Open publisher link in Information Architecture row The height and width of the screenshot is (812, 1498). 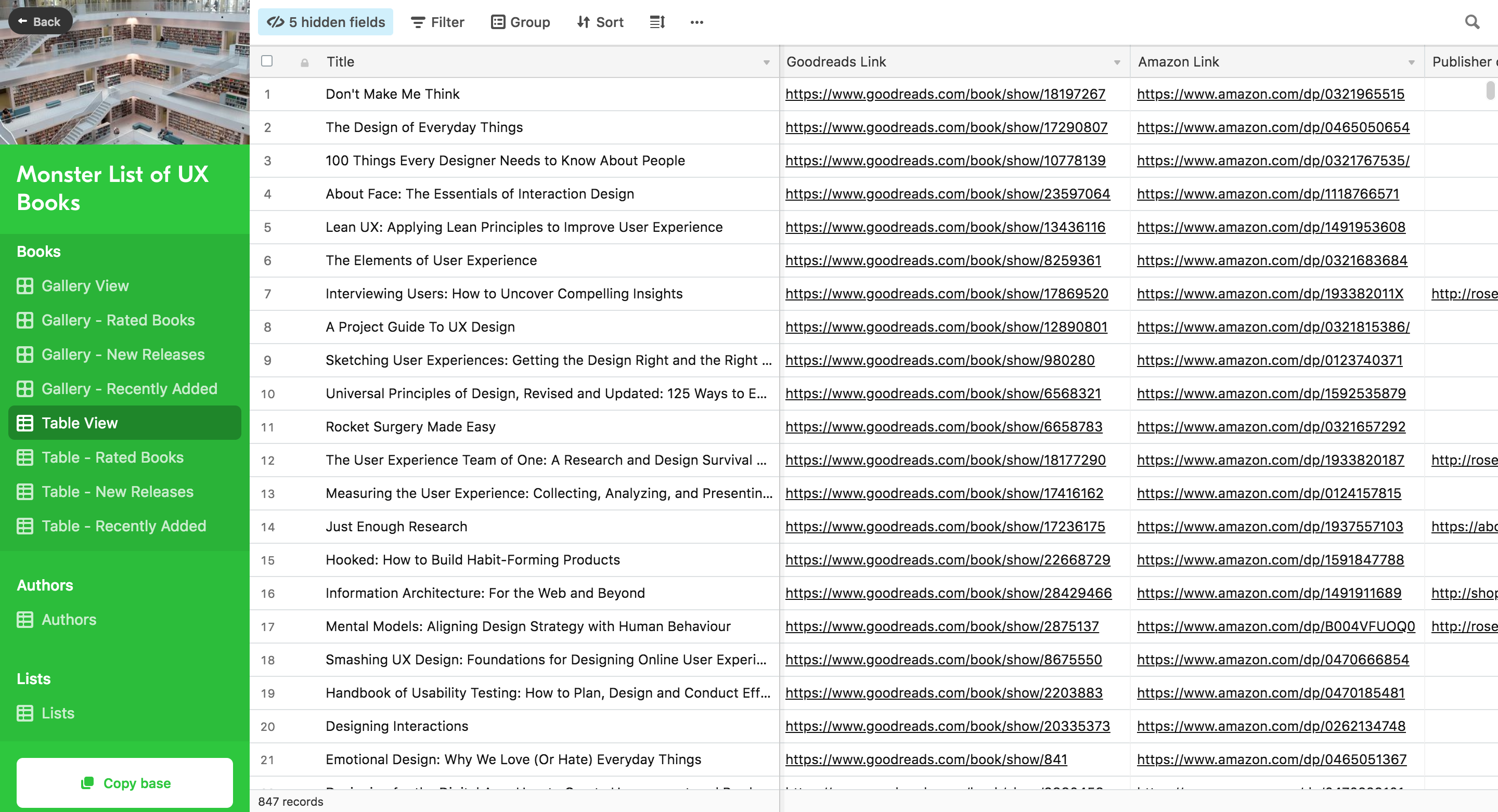tap(1464, 593)
